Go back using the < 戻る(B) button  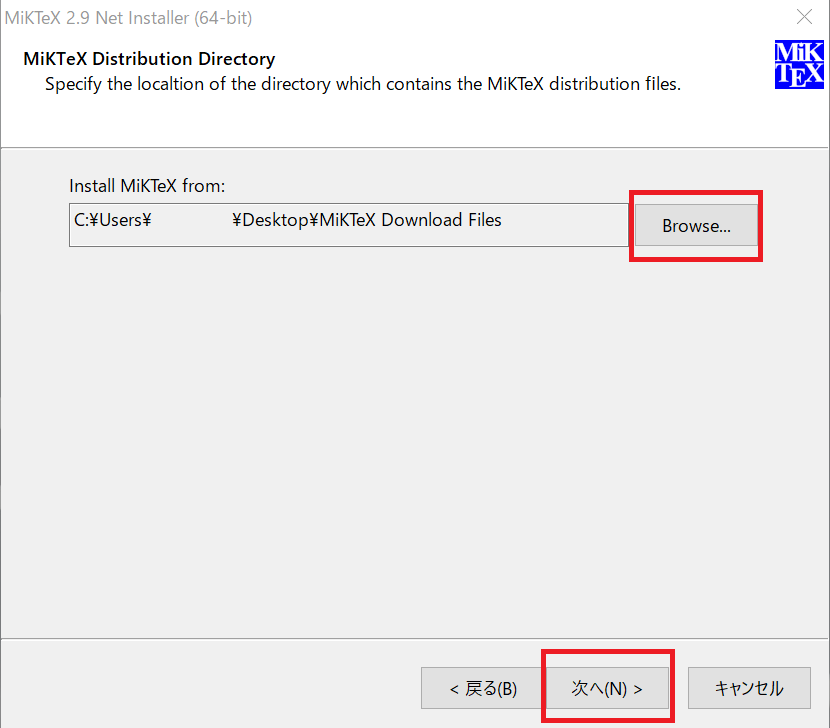[482, 688]
